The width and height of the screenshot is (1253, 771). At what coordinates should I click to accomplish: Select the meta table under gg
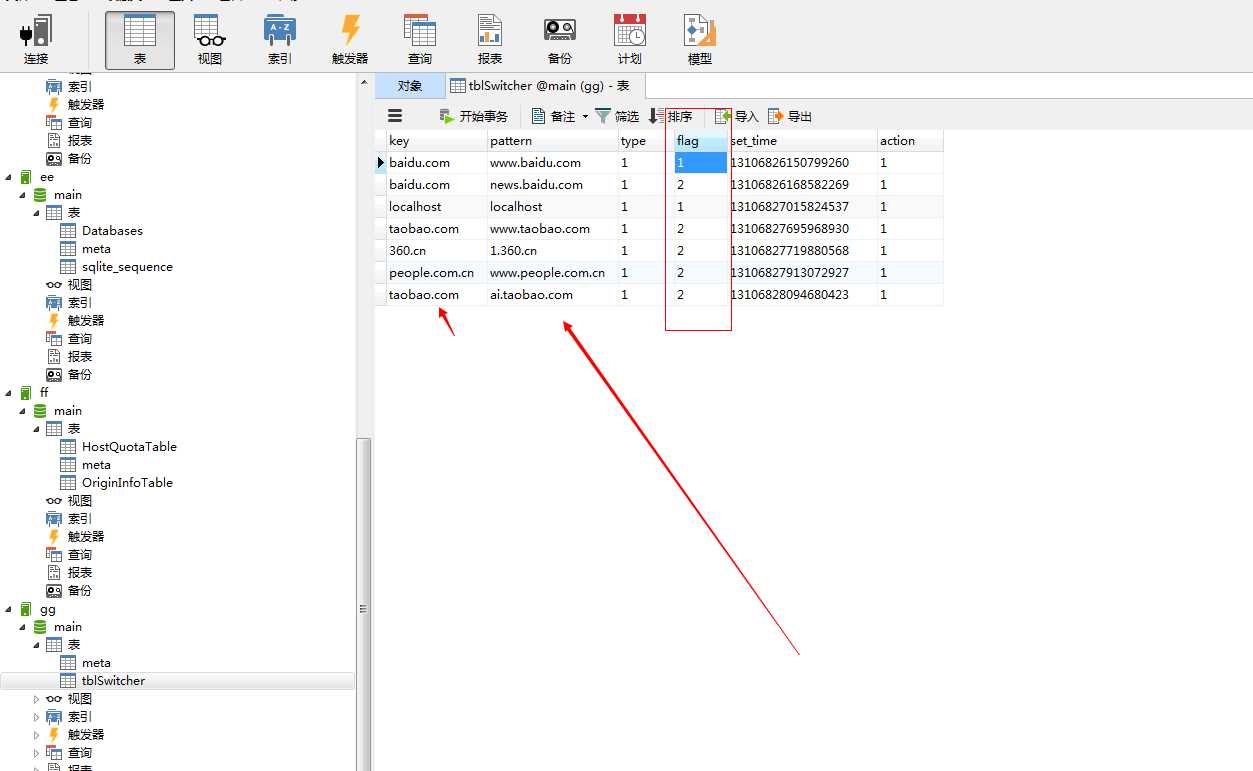click(96, 663)
